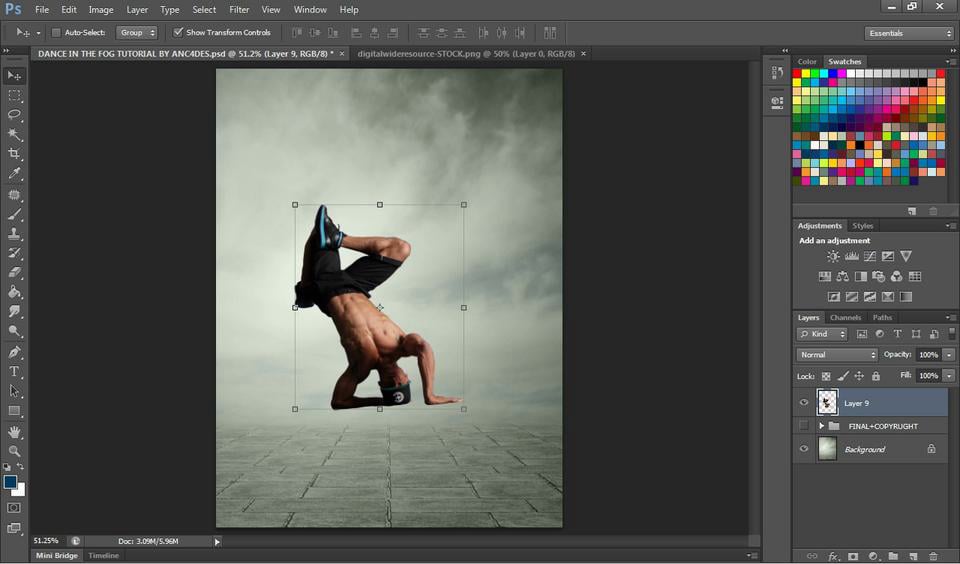Select the Clone Stamp tool
Image resolution: width=960 pixels, height=564 pixels.
click(14, 233)
